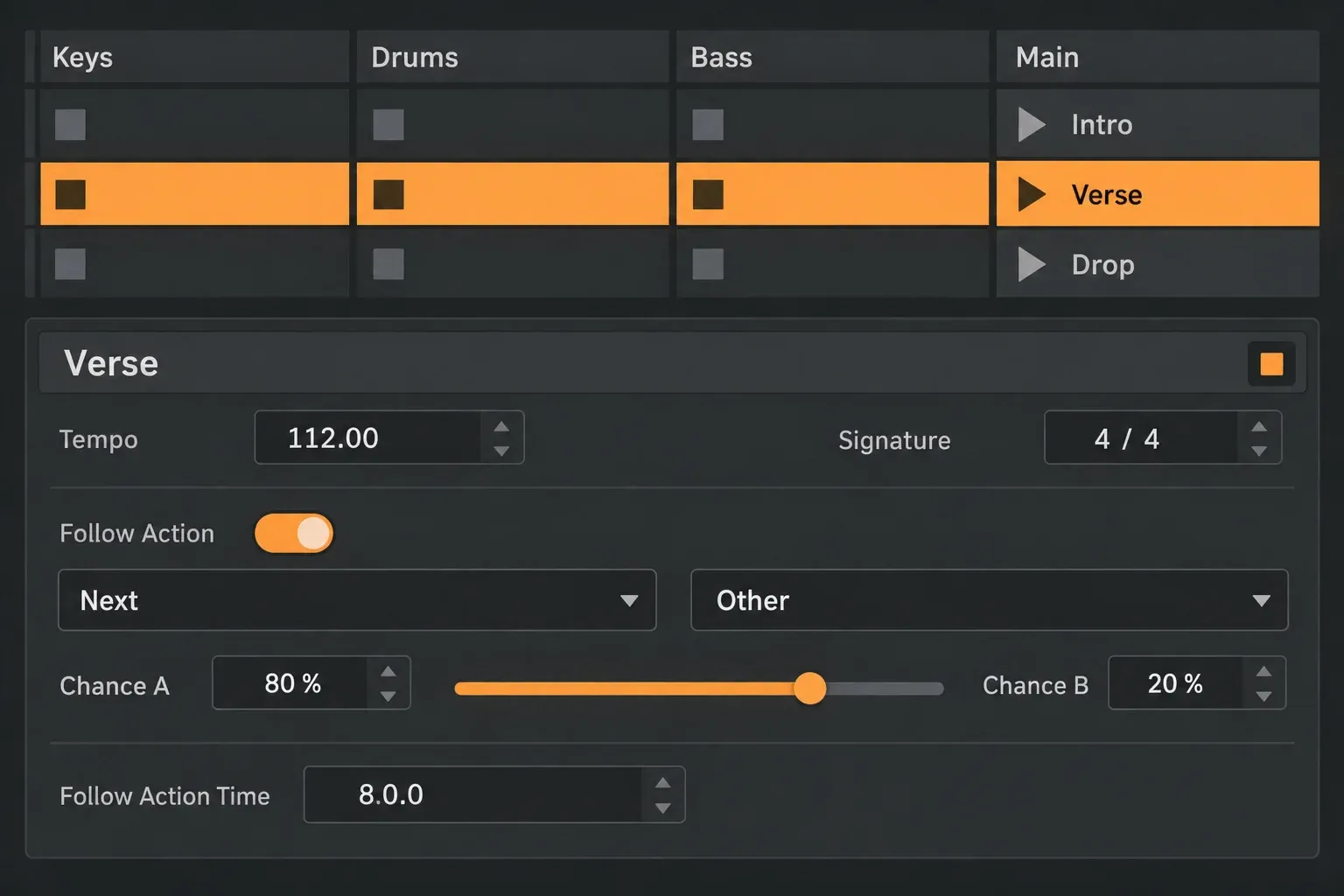Viewport: 1344px width, 896px height.
Task: Click the Bass stop button in Drop row
Action: click(x=708, y=264)
